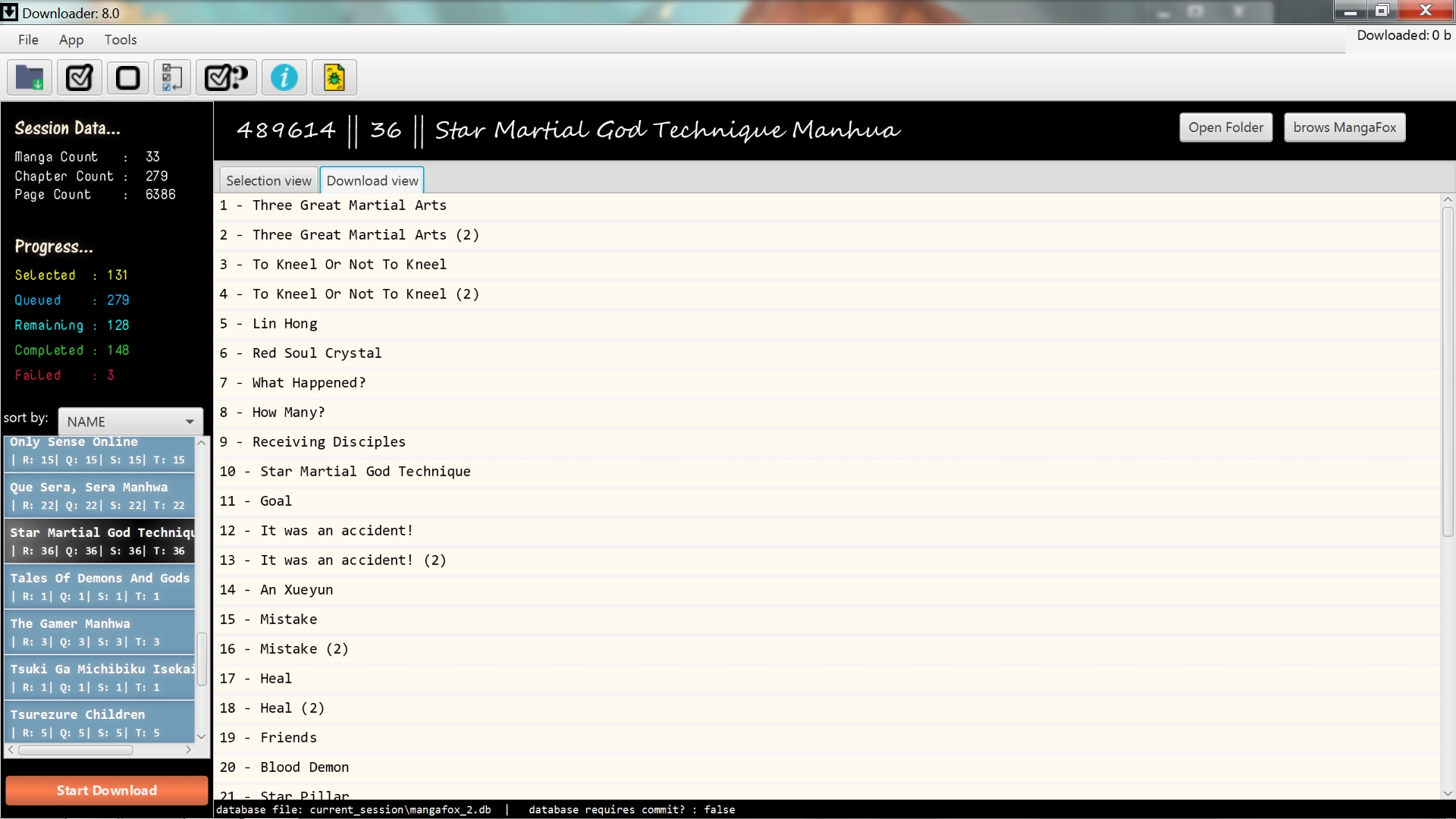Image resolution: width=1456 pixels, height=819 pixels.
Task: Open the File menu
Action: coord(28,39)
